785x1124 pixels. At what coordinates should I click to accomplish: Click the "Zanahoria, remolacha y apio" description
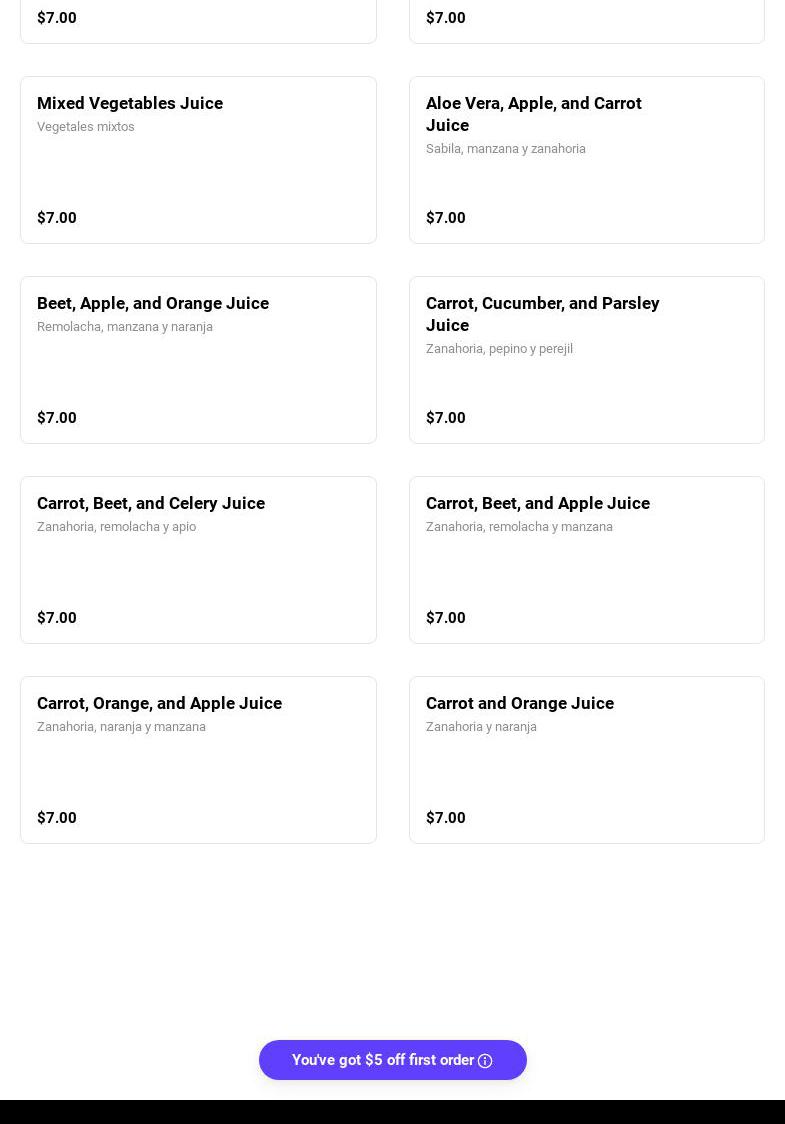point(116,527)
